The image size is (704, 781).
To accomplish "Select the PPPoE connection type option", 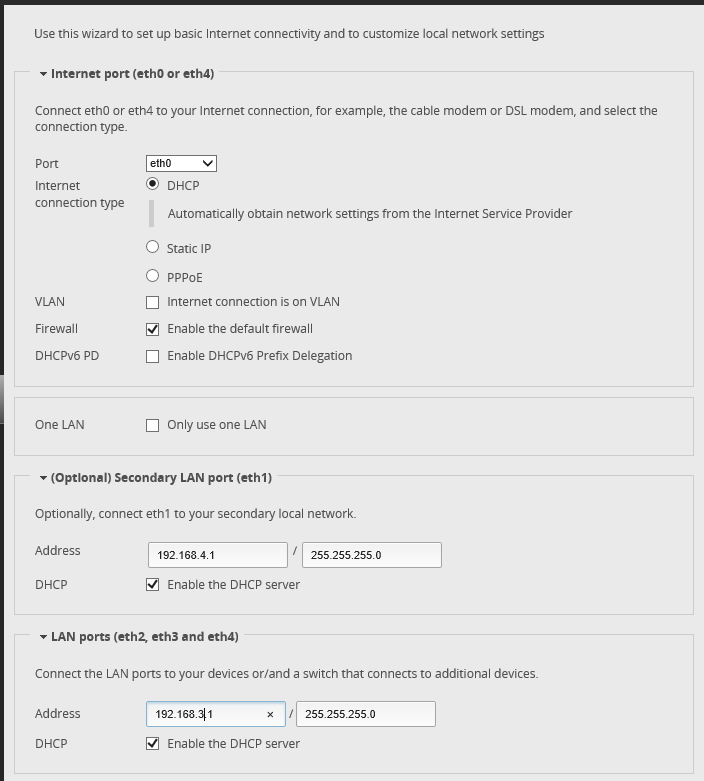I will [x=153, y=276].
